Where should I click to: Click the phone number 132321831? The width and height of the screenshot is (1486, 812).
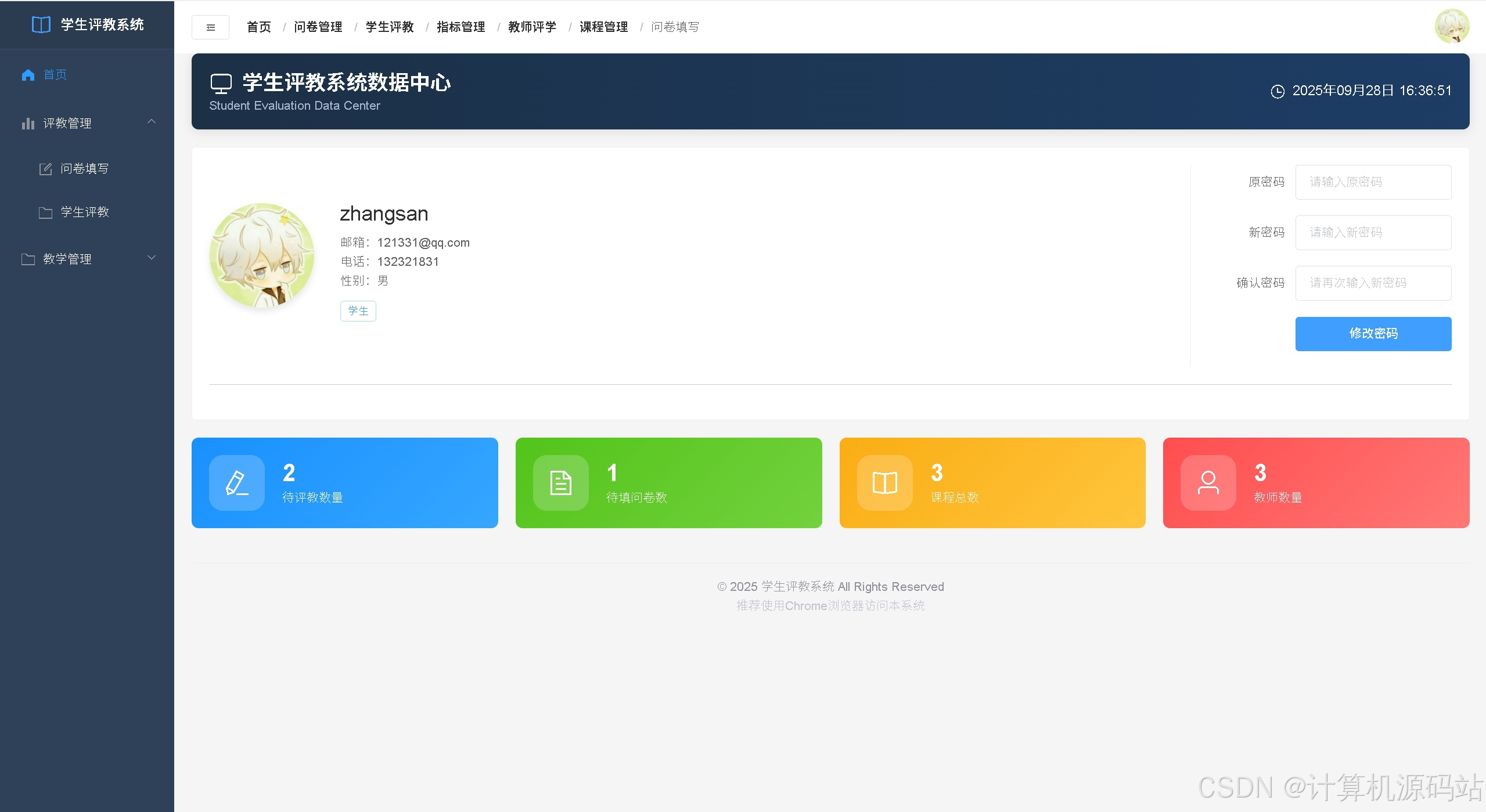click(408, 262)
